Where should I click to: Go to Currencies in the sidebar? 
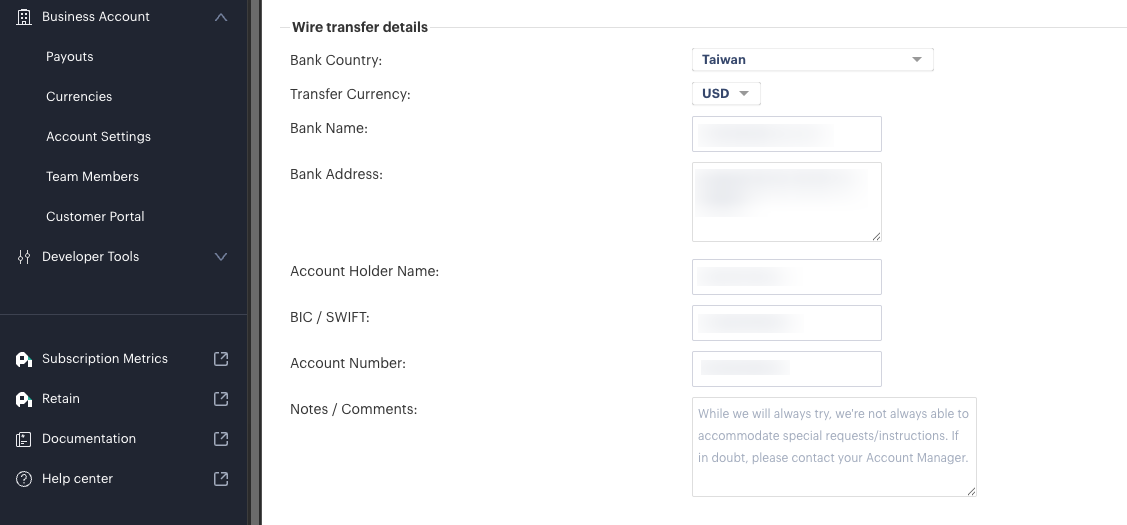79,97
